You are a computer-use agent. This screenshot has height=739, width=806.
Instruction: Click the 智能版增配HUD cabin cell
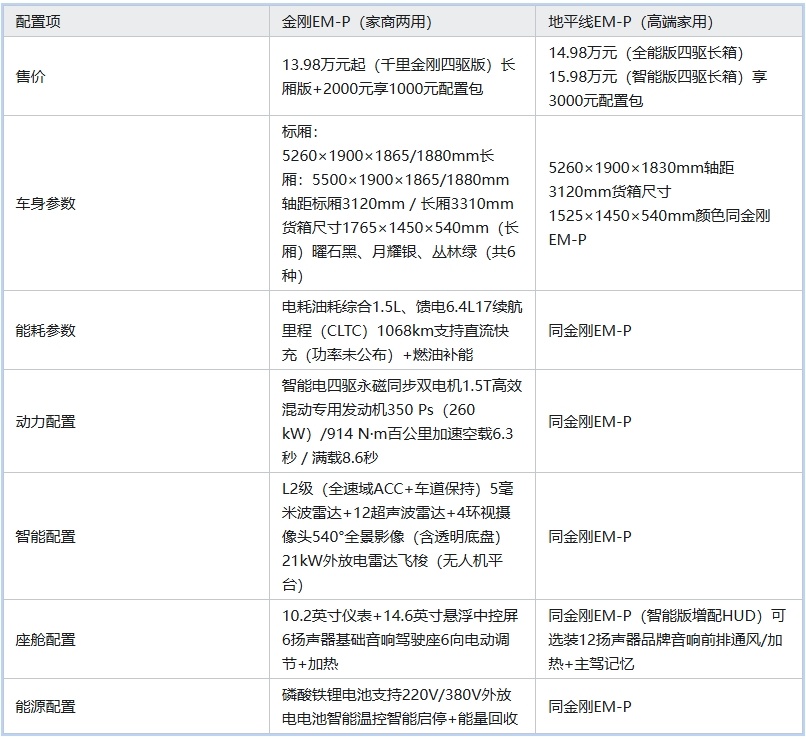(667, 640)
